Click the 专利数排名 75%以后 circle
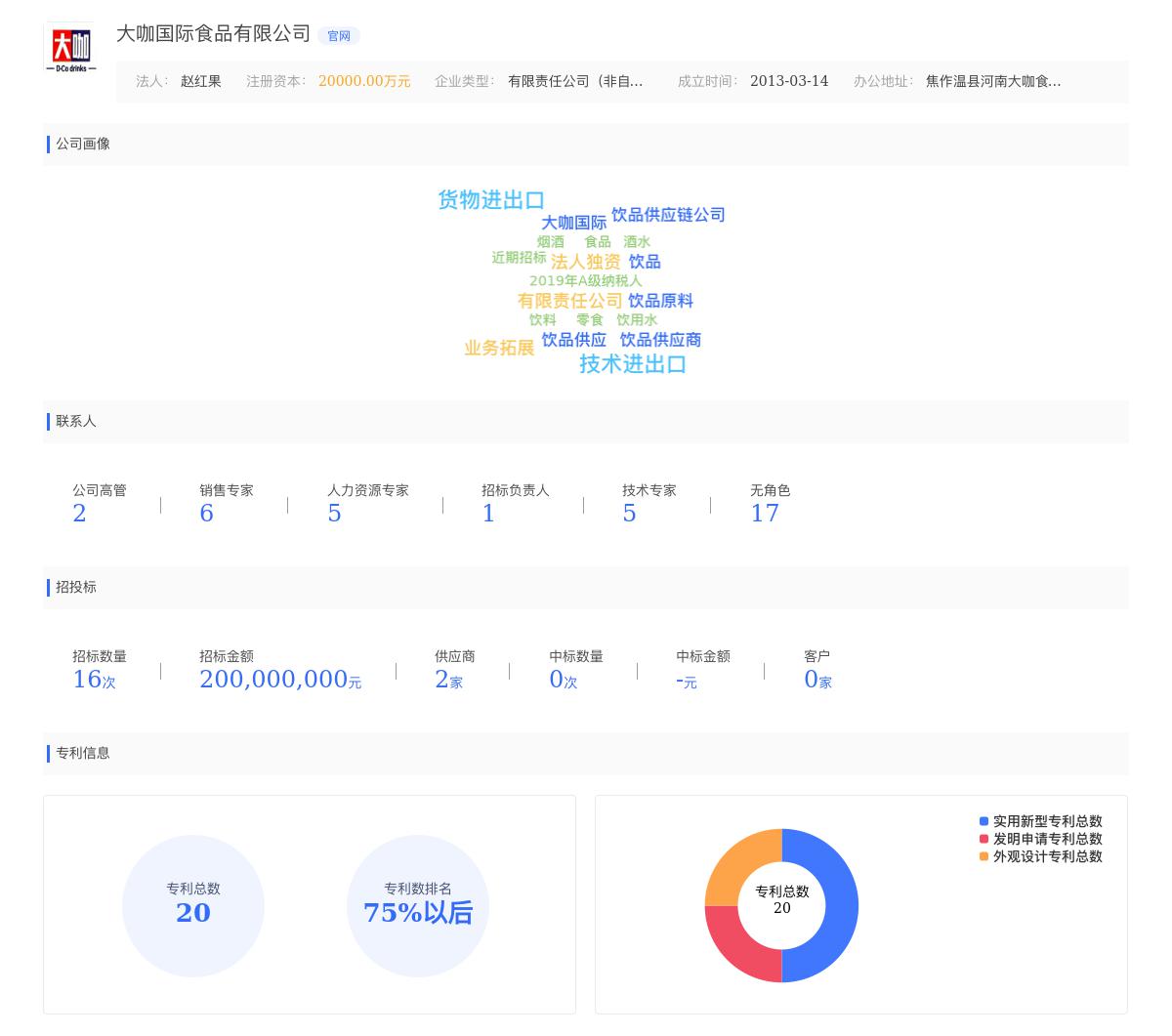This screenshot has height=1036, width=1172. (418, 906)
